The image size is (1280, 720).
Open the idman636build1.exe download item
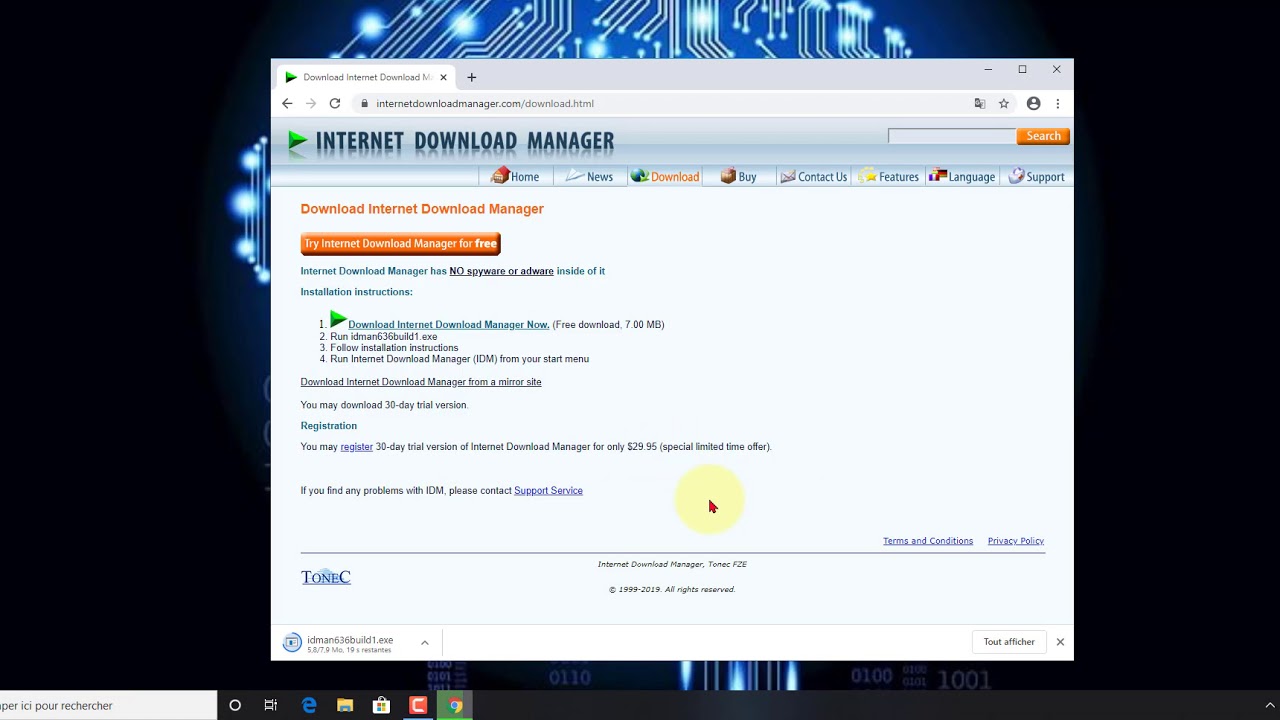click(x=345, y=643)
